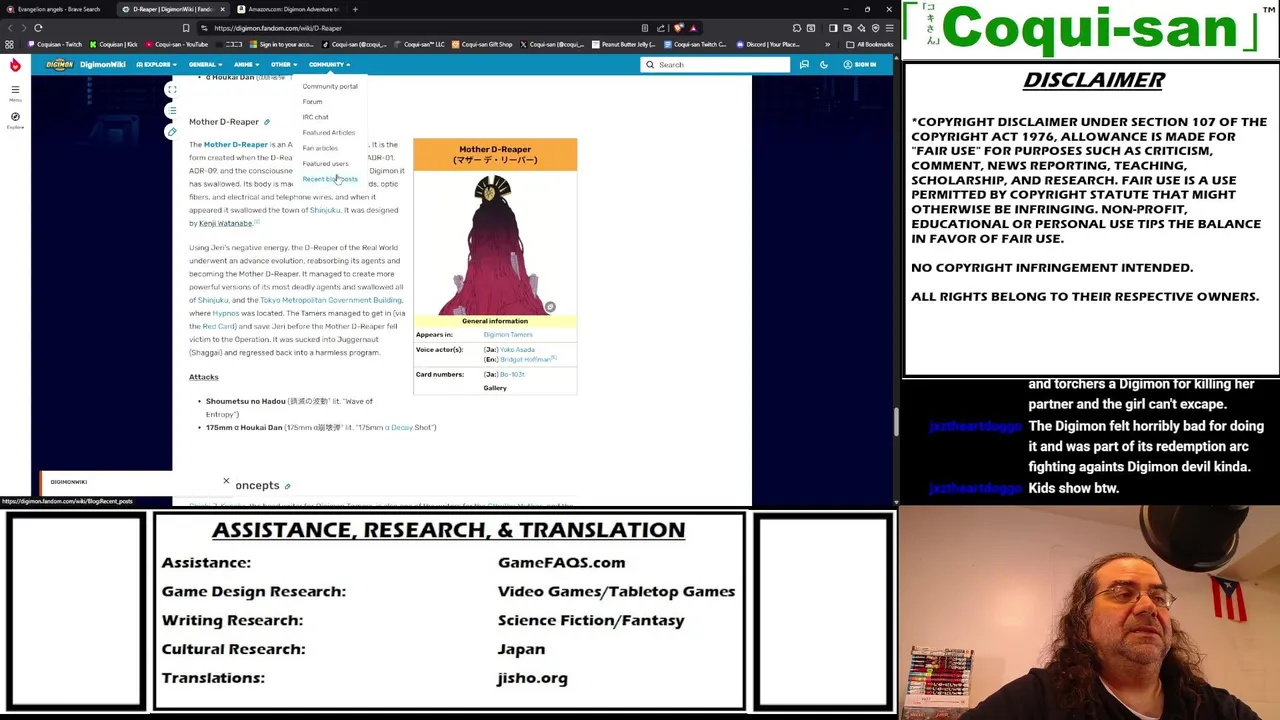1280x720 pixels.
Task: Open the Discord bookmark
Action: point(769,44)
